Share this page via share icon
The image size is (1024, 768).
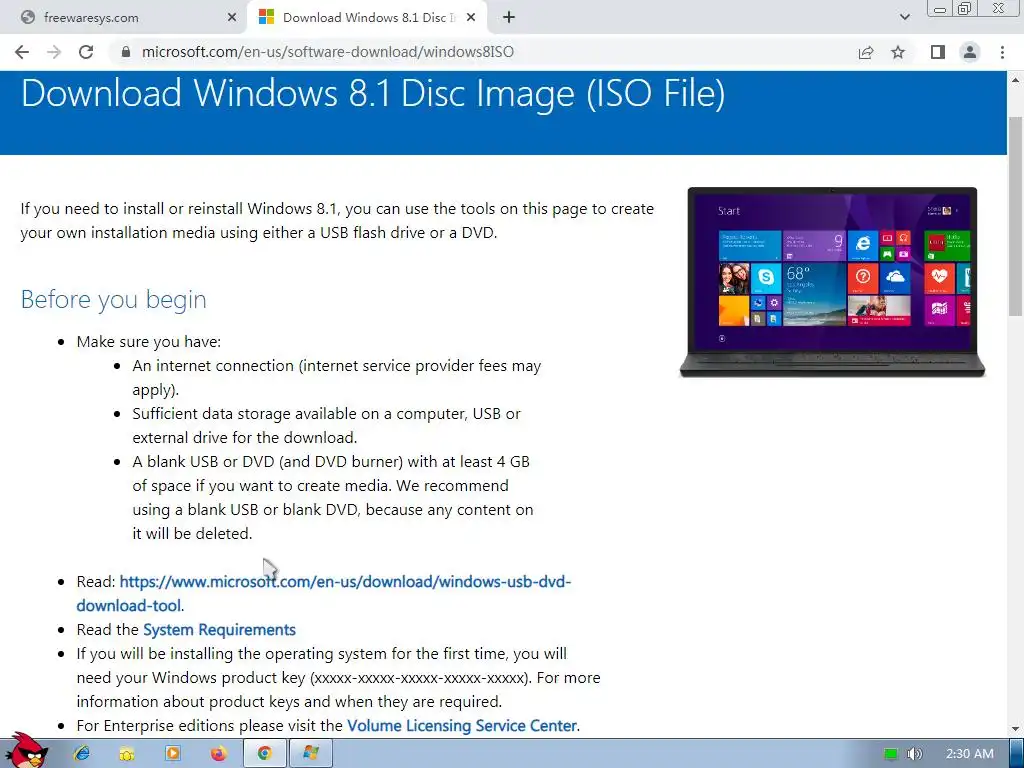click(866, 52)
